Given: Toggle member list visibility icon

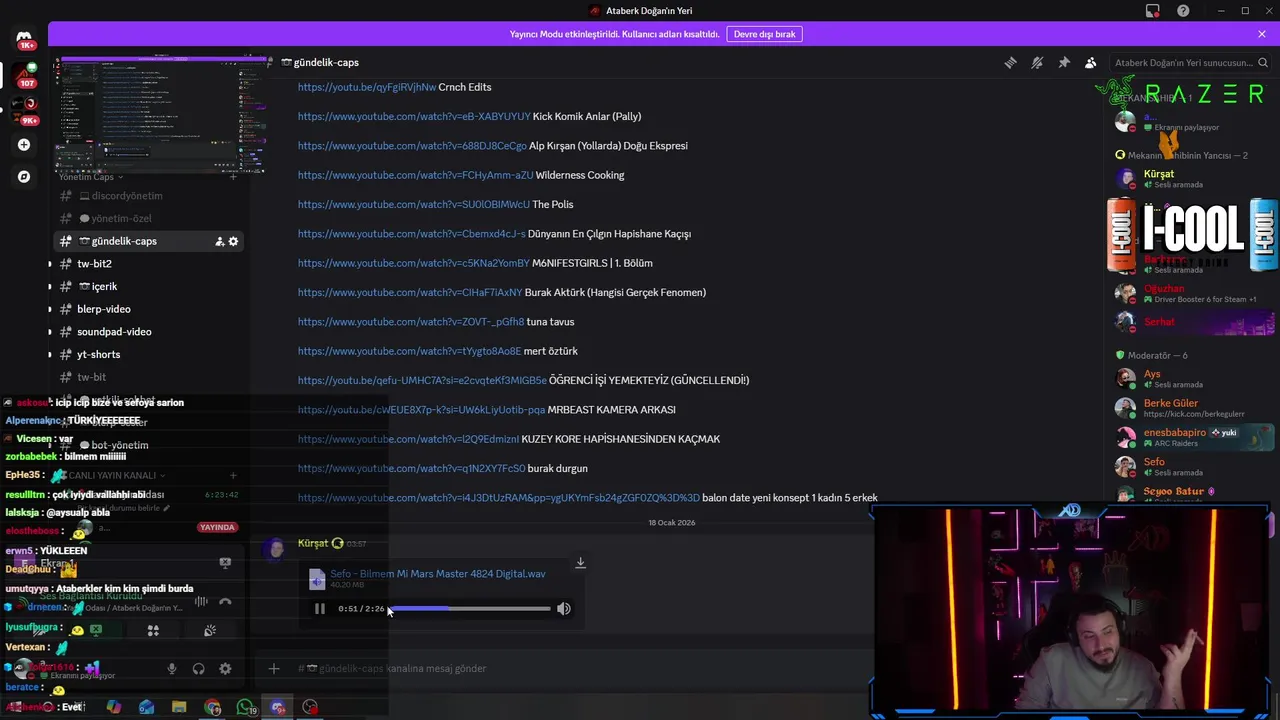Looking at the screenshot, I should (x=1091, y=62).
